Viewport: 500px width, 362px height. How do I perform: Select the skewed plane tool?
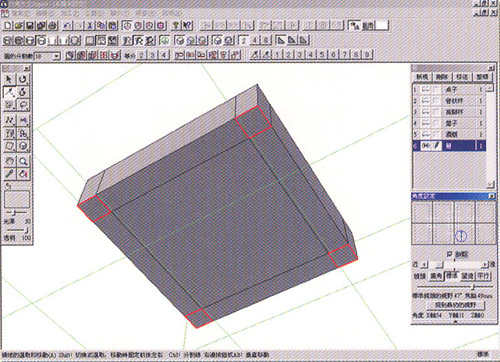[9, 146]
